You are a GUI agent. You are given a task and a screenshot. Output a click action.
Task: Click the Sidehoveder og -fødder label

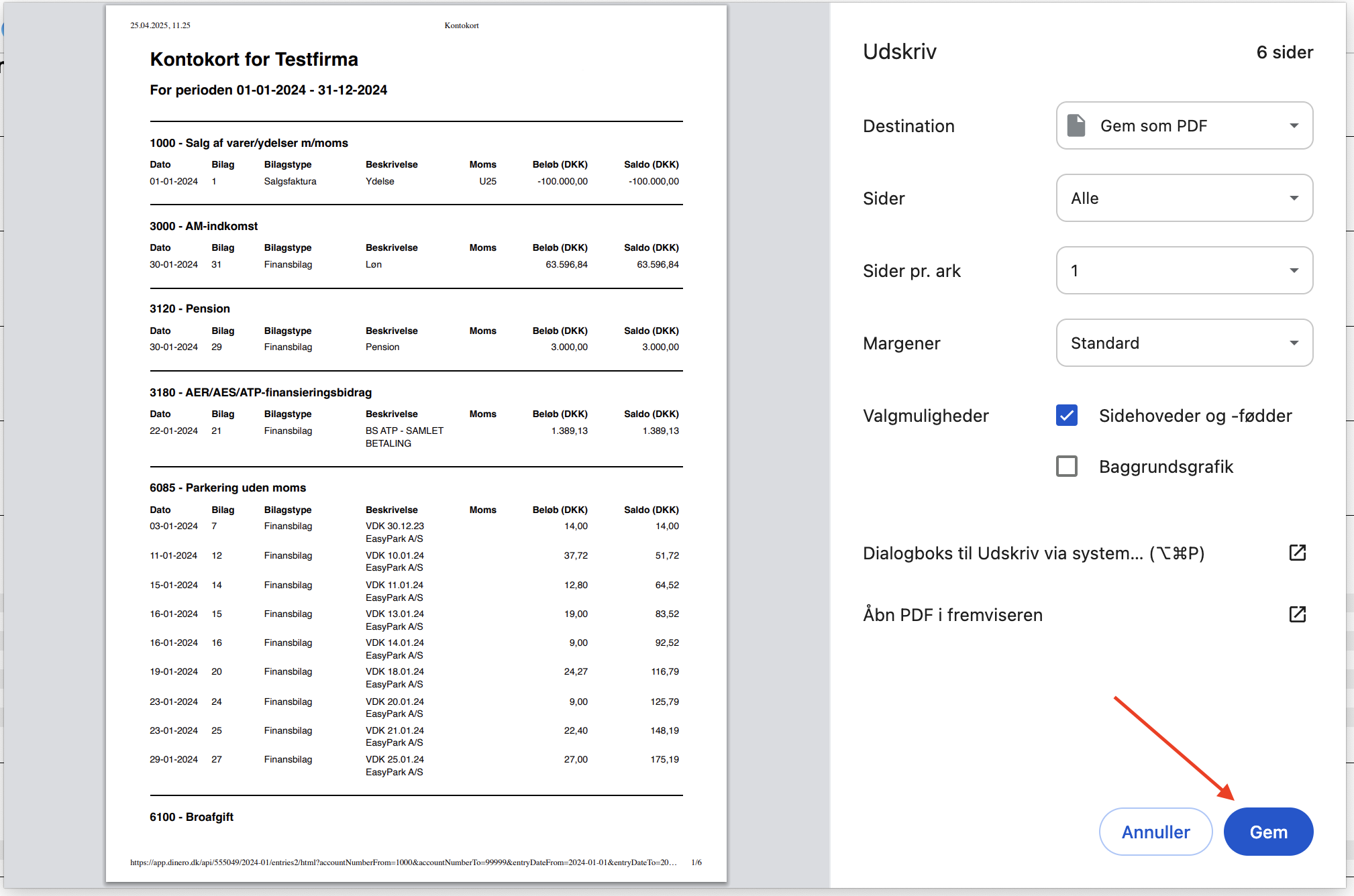tap(1195, 416)
